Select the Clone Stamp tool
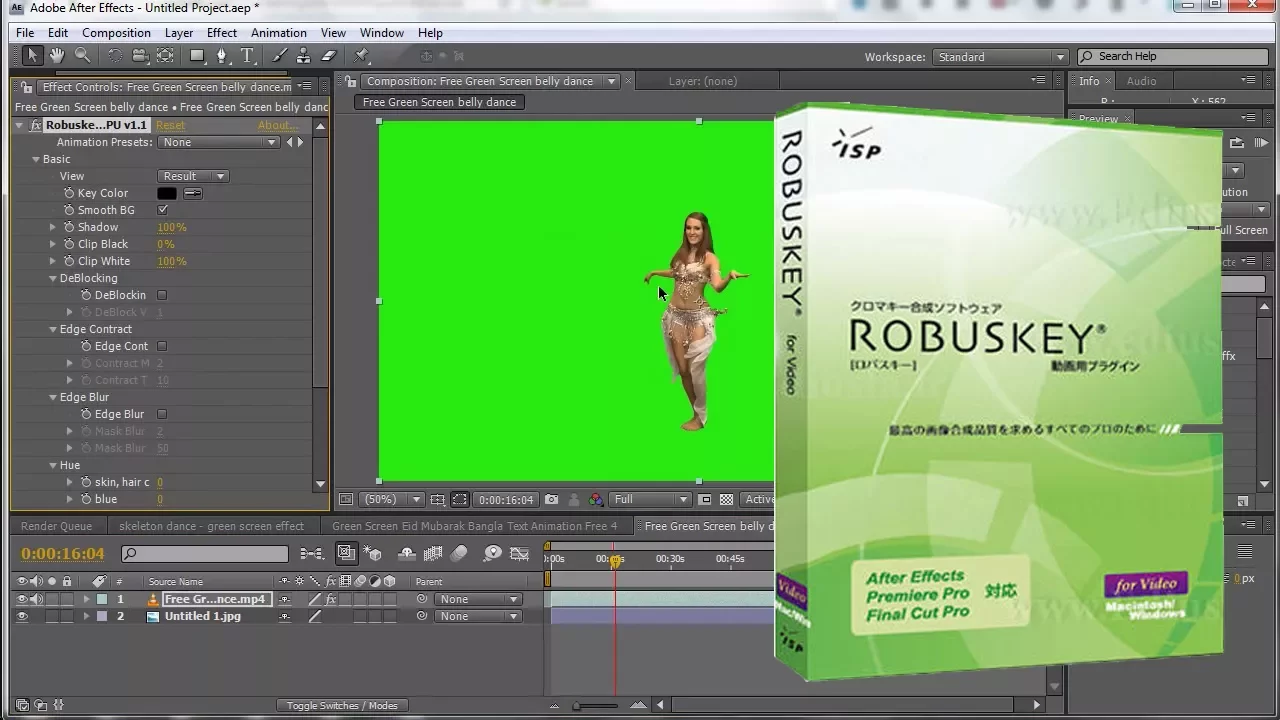Image resolution: width=1280 pixels, height=720 pixels. pos(304,56)
